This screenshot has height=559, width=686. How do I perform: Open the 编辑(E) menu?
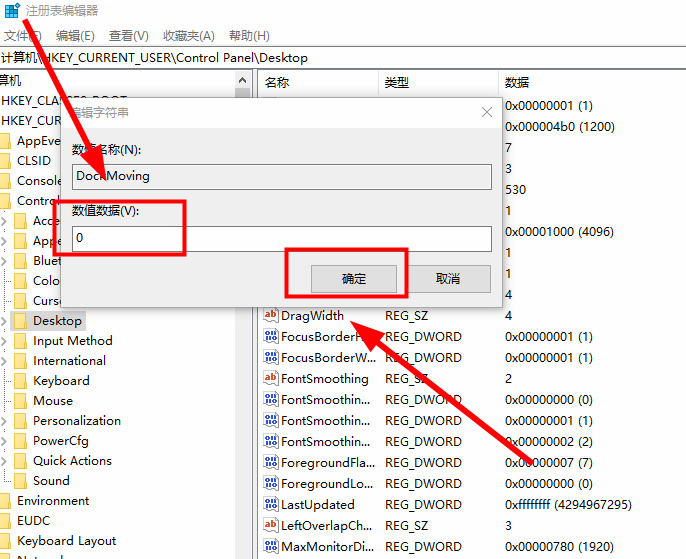point(75,36)
